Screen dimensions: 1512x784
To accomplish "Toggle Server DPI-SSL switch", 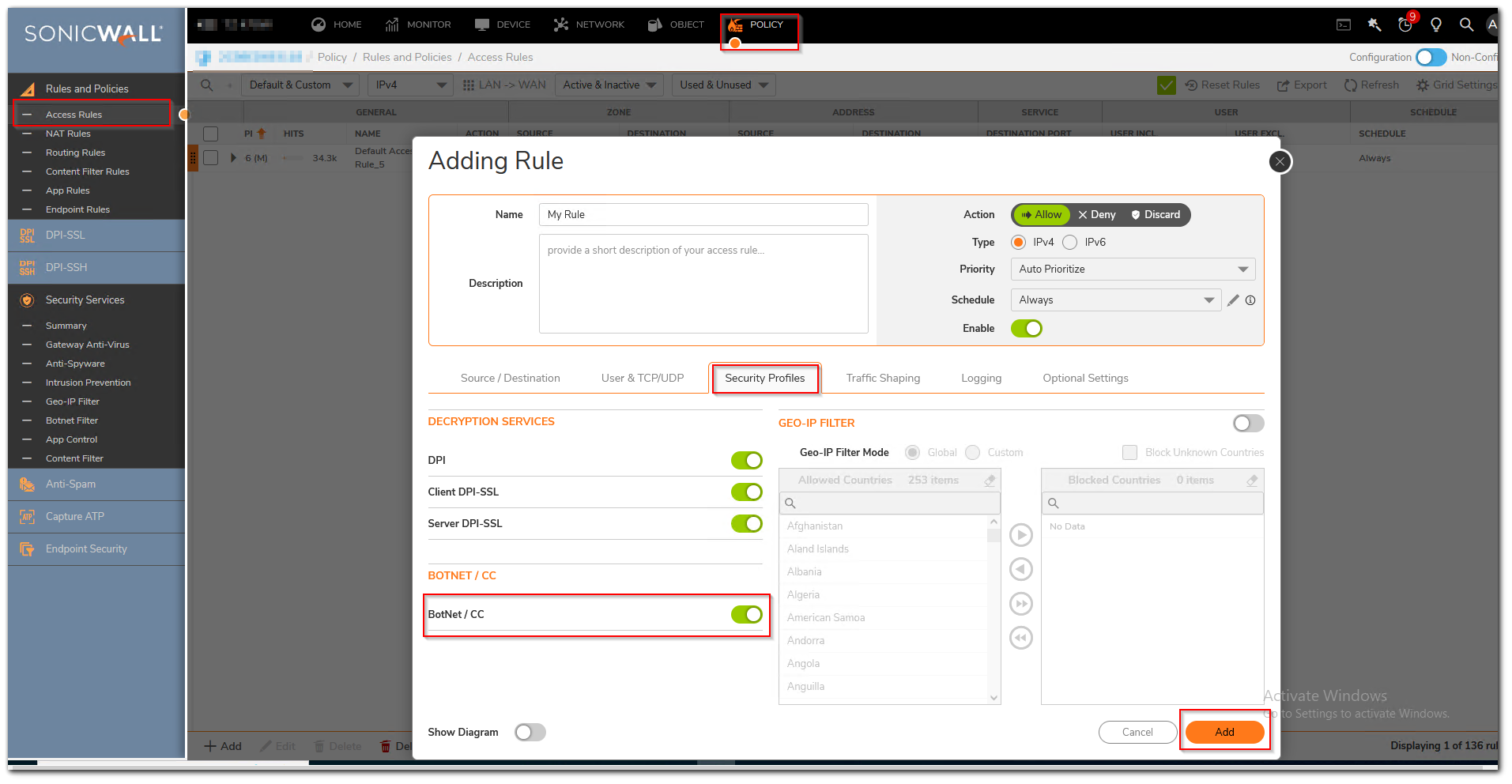I will [x=747, y=524].
